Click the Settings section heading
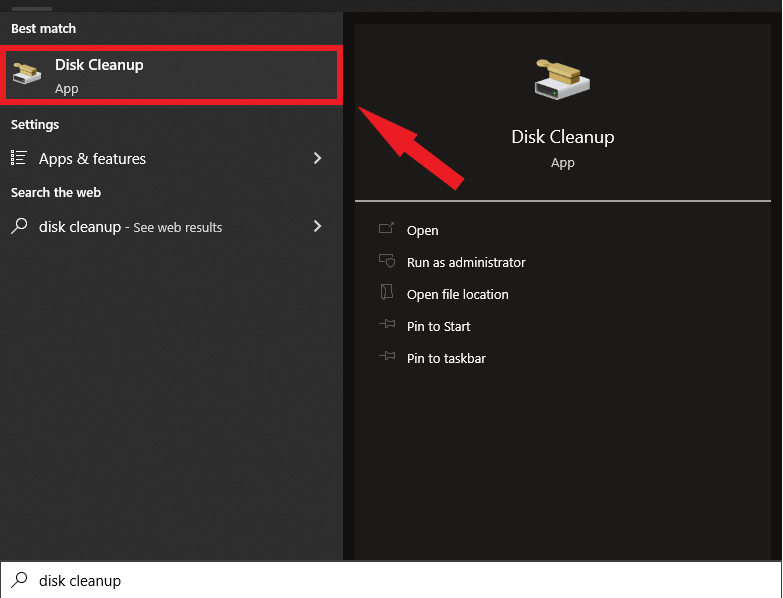This screenshot has height=598, width=783. (x=35, y=124)
